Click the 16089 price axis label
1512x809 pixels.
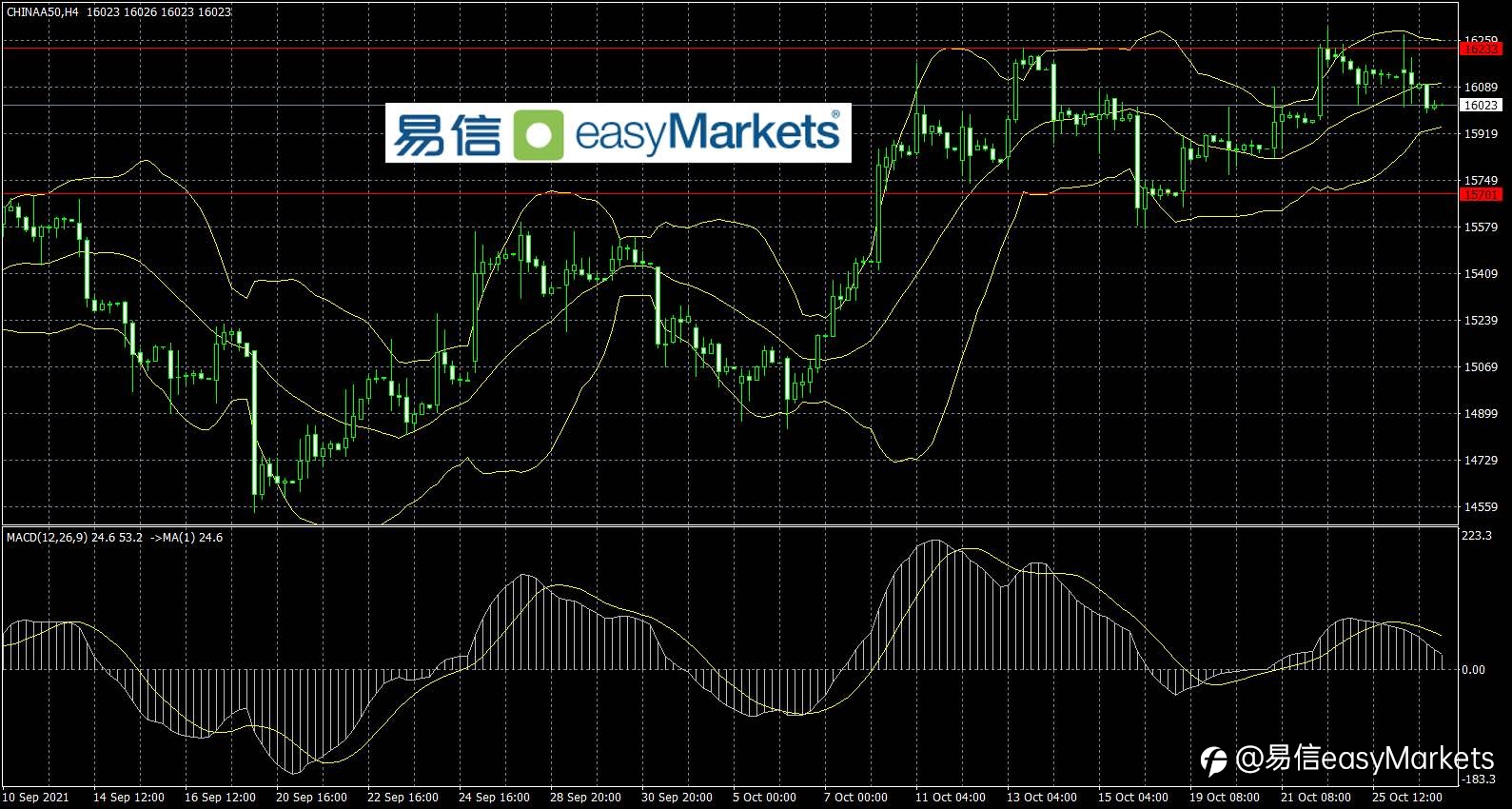click(x=1481, y=88)
